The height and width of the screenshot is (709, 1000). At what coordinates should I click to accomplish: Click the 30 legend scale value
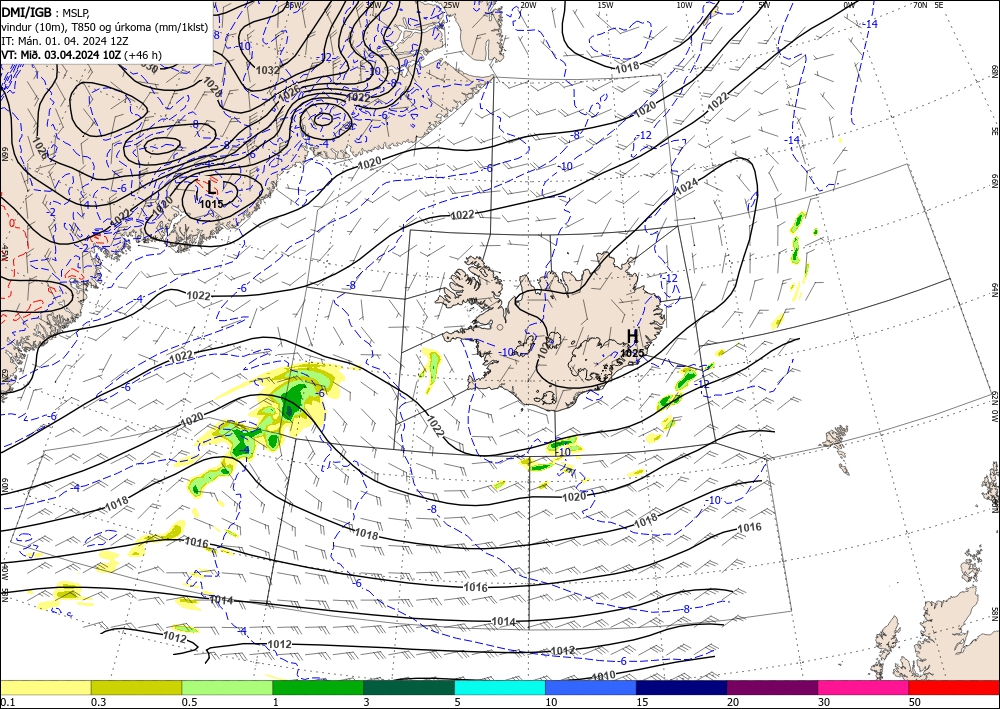[824, 702]
